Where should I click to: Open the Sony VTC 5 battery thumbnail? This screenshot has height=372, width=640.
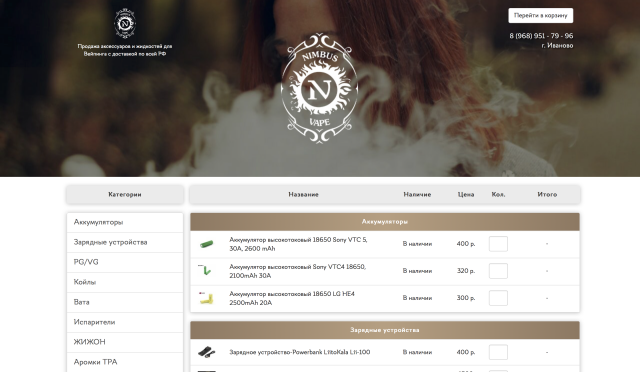207,244
